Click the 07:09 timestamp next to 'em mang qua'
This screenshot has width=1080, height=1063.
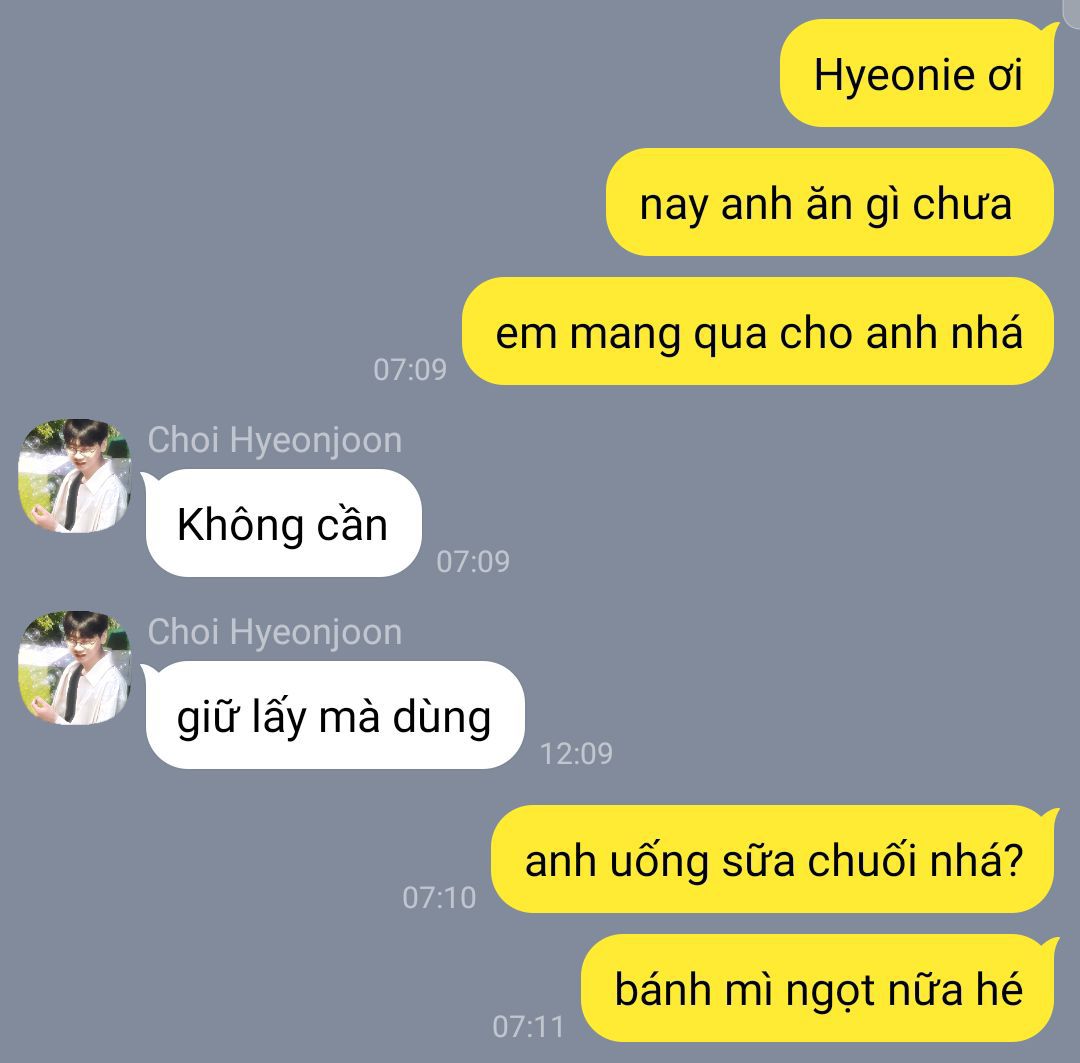pyautogui.click(x=410, y=370)
